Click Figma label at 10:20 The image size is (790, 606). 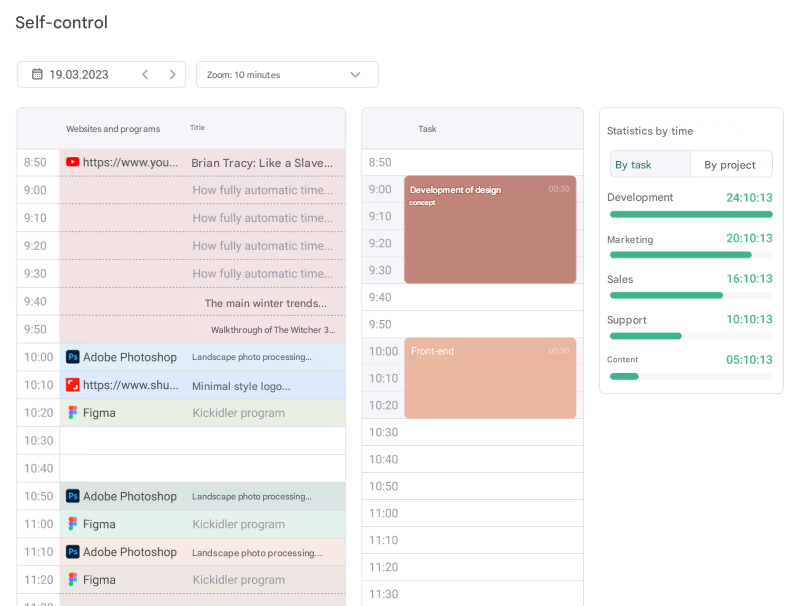pos(99,413)
